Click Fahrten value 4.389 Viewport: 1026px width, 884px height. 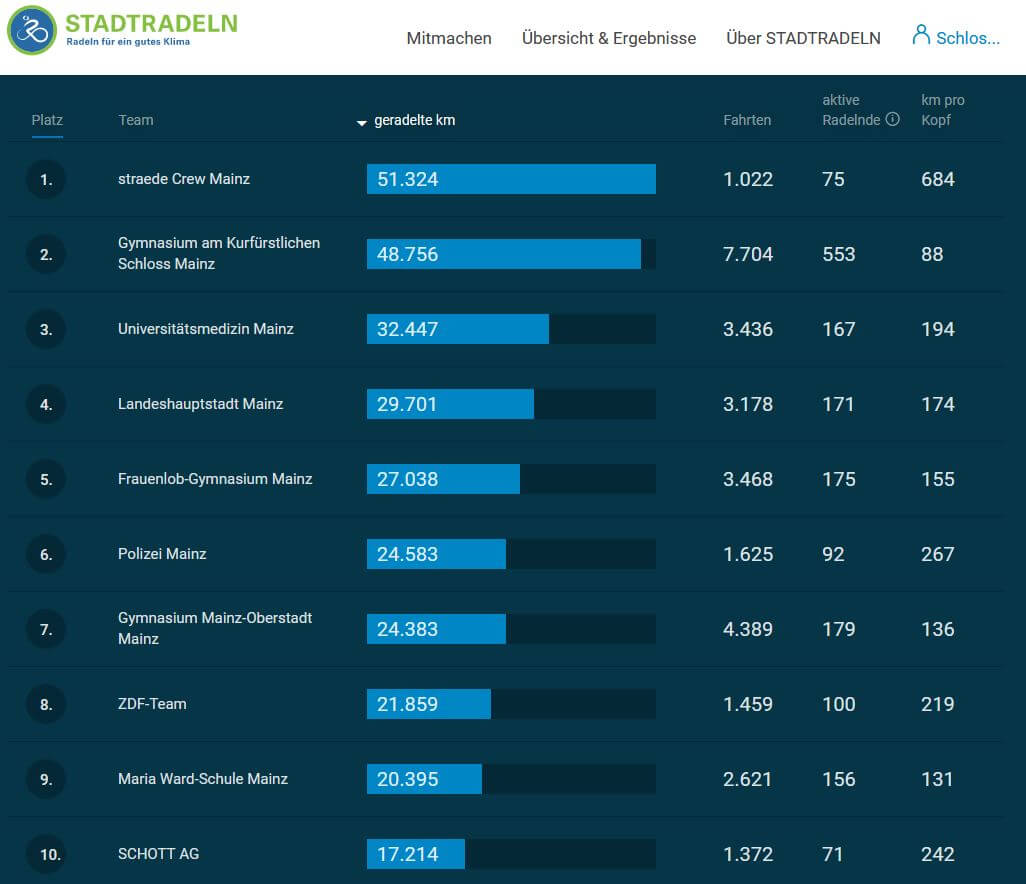[x=748, y=629]
